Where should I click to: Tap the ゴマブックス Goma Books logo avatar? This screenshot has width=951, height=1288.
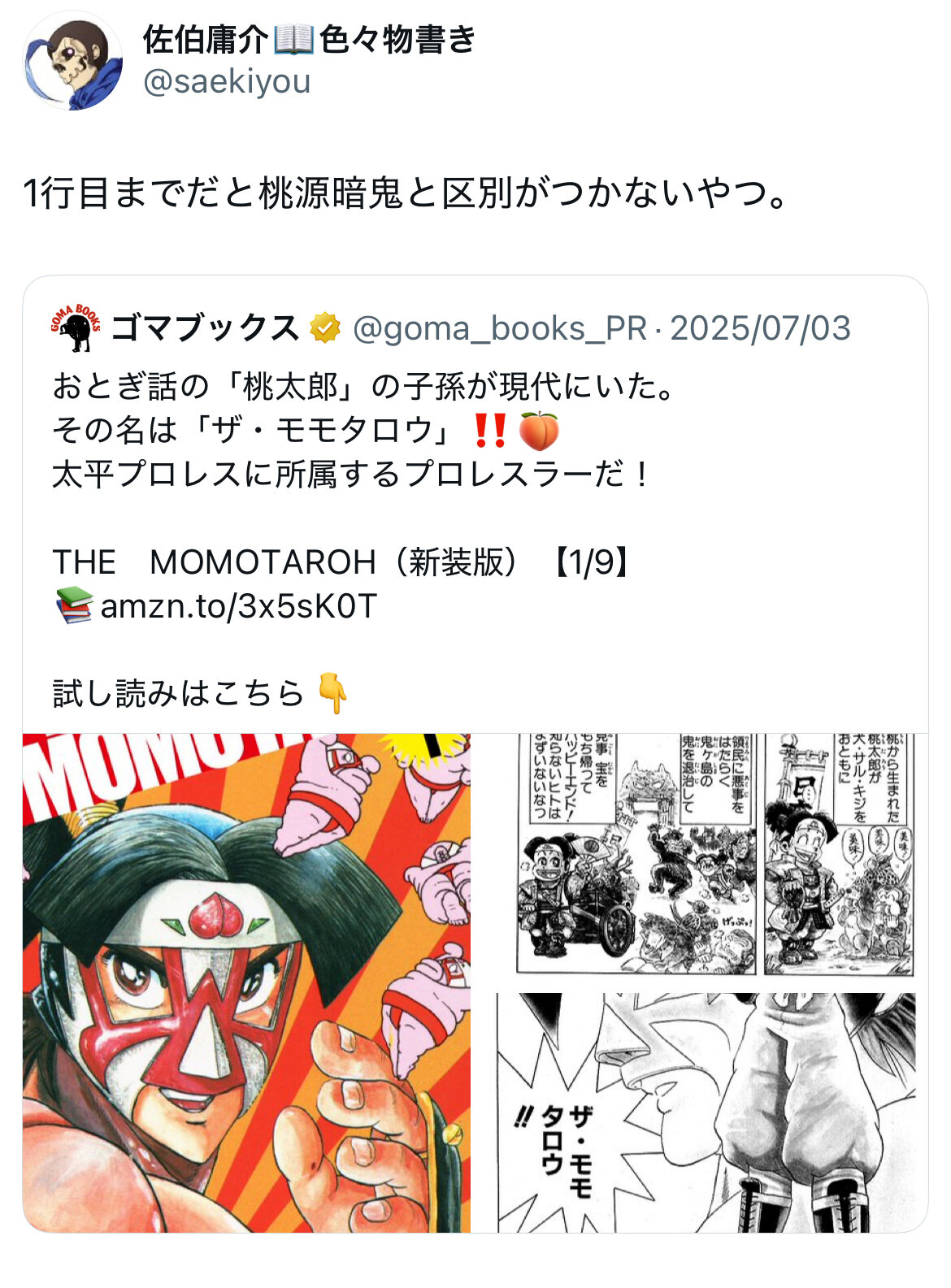pos(76,328)
